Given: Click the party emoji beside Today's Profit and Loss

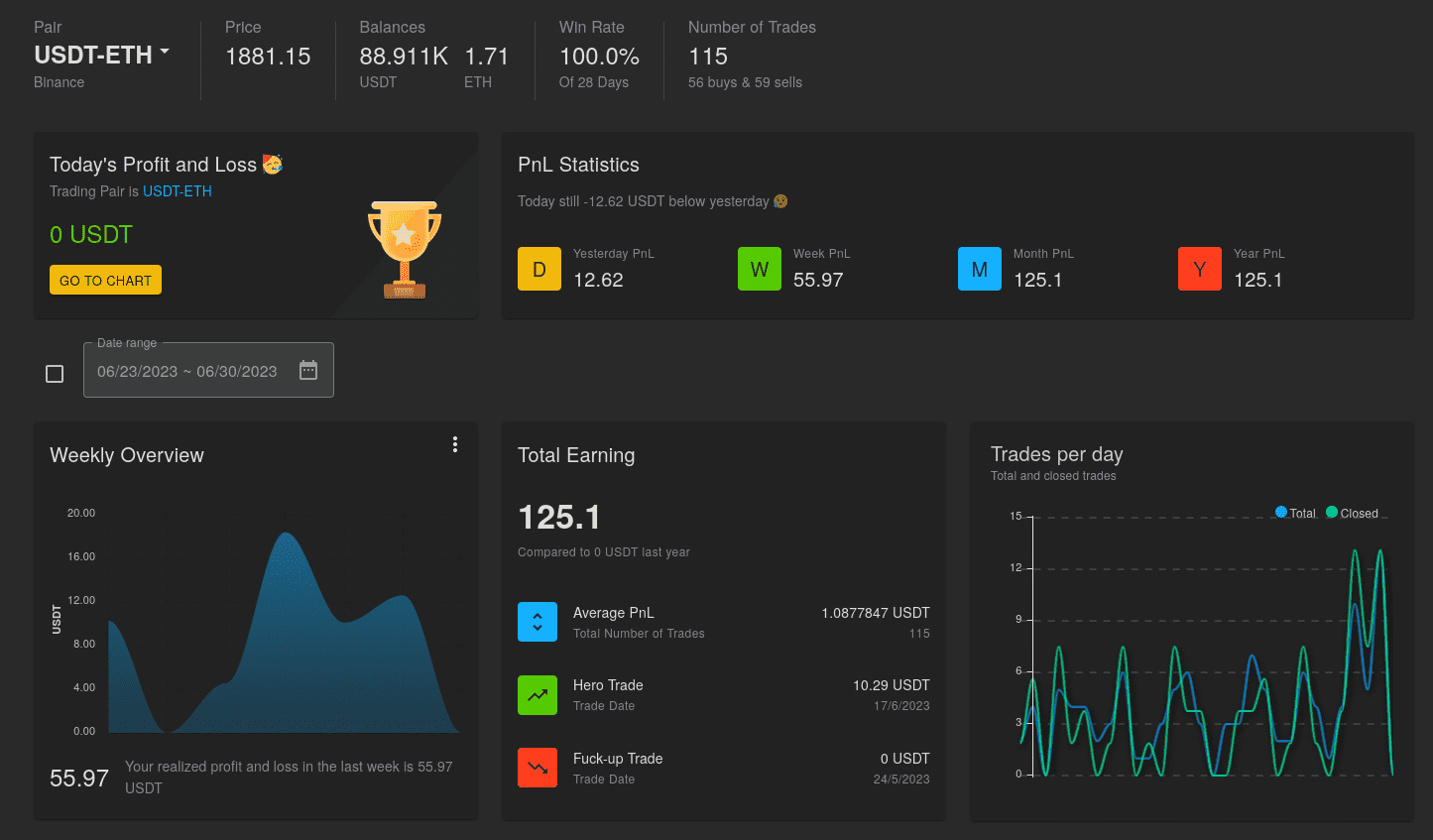Looking at the screenshot, I should (273, 164).
